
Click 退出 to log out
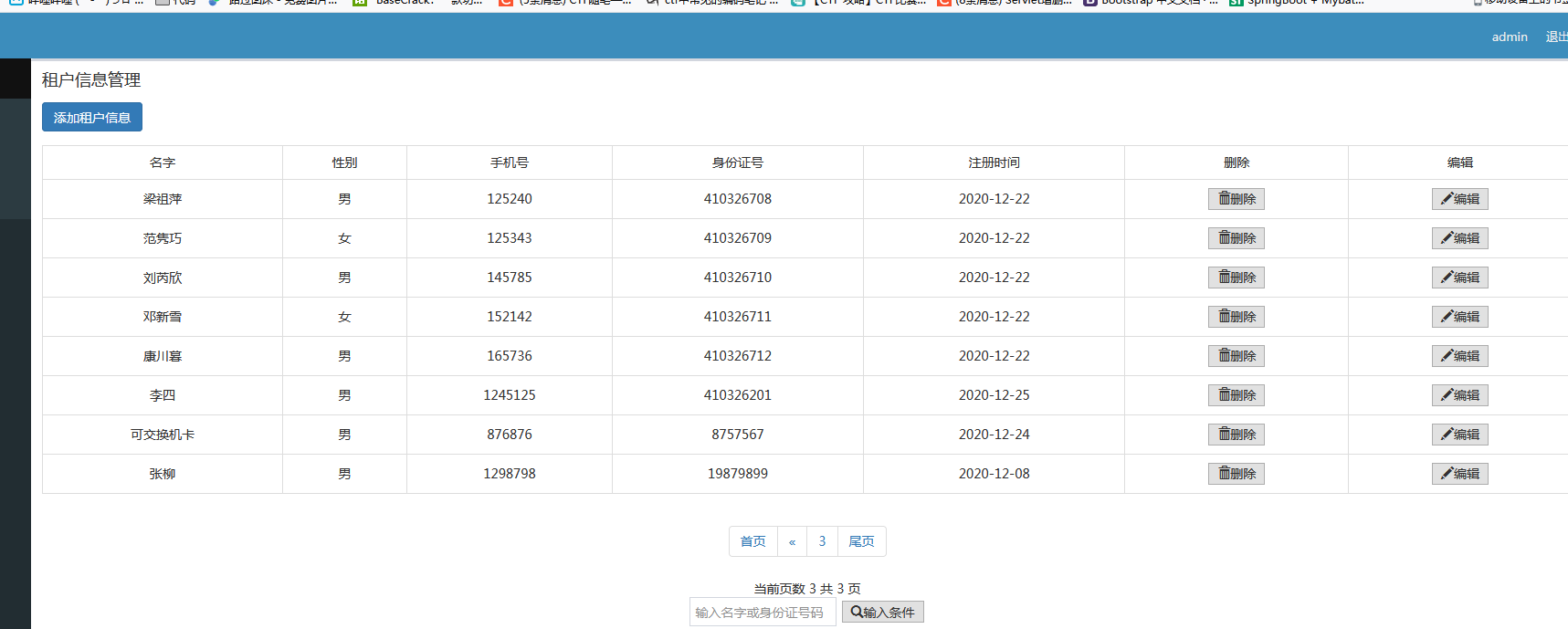click(x=1555, y=37)
